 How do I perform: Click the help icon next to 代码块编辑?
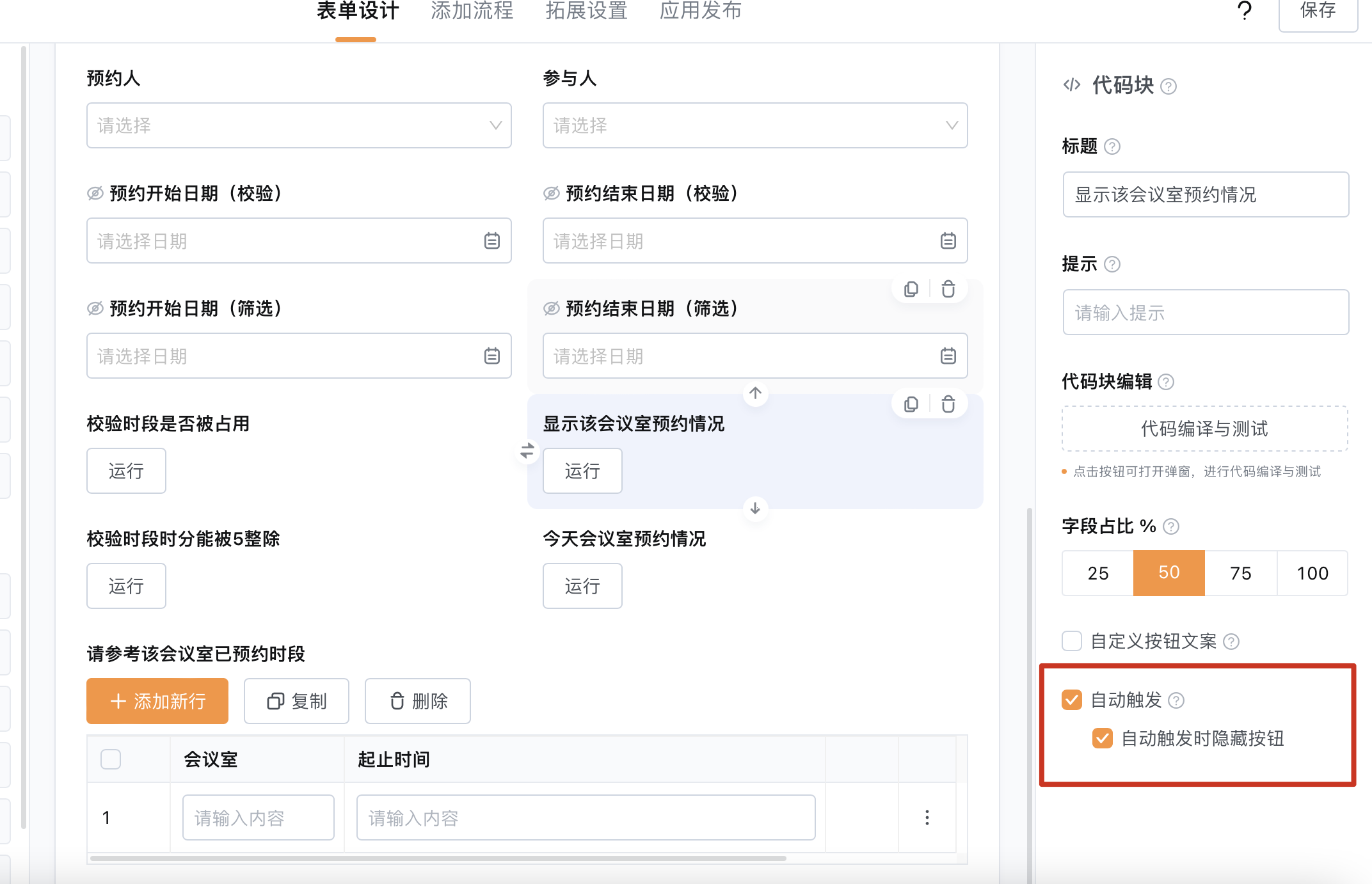tap(1166, 382)
